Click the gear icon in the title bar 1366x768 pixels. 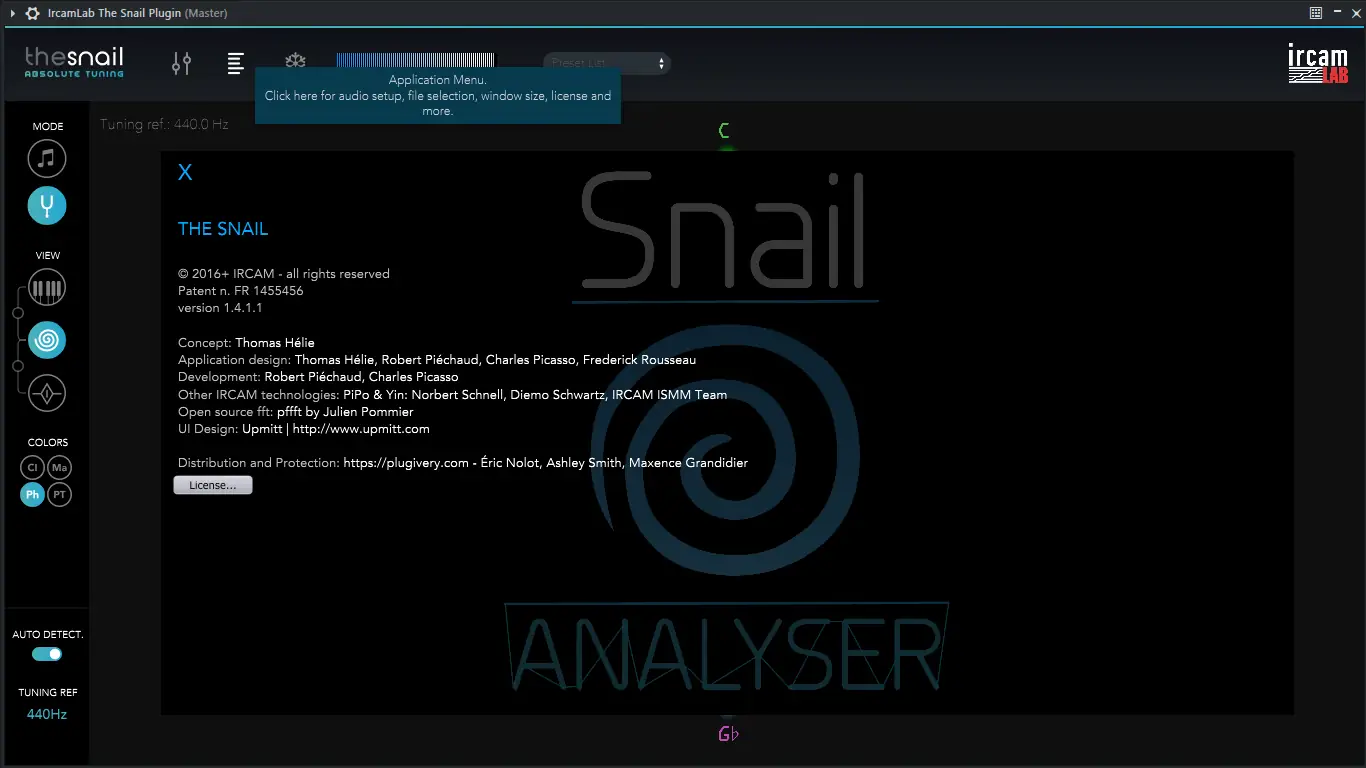[x=32, y=13]
